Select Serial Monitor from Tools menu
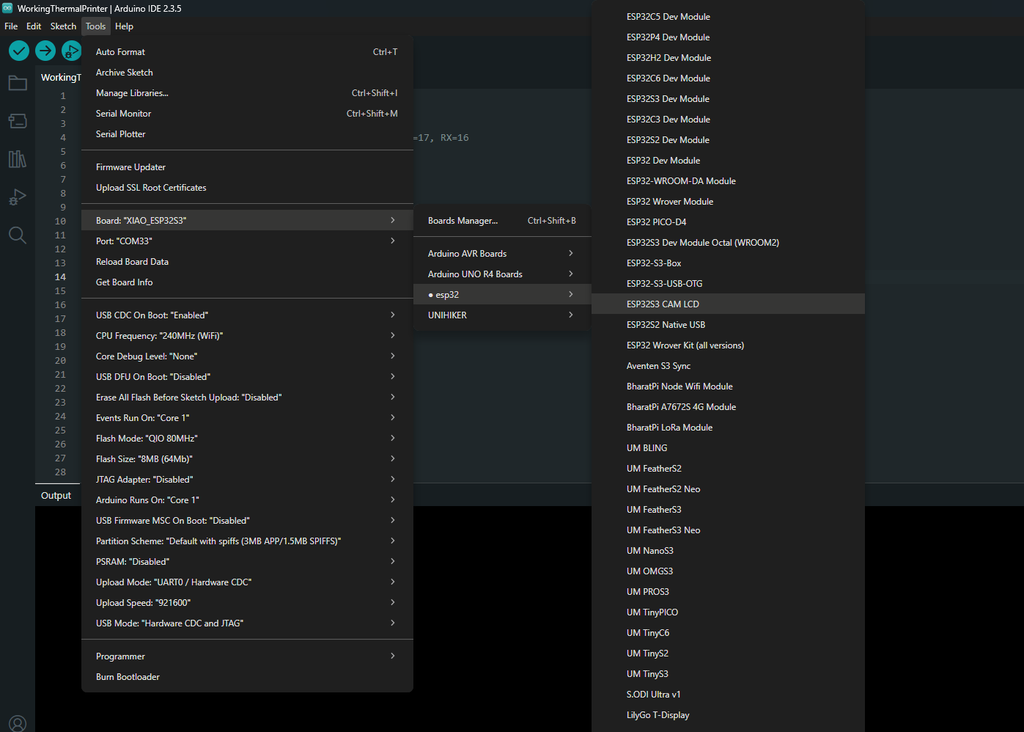The width and height of the screenshot is (1024, 732). tap(123, 114)
